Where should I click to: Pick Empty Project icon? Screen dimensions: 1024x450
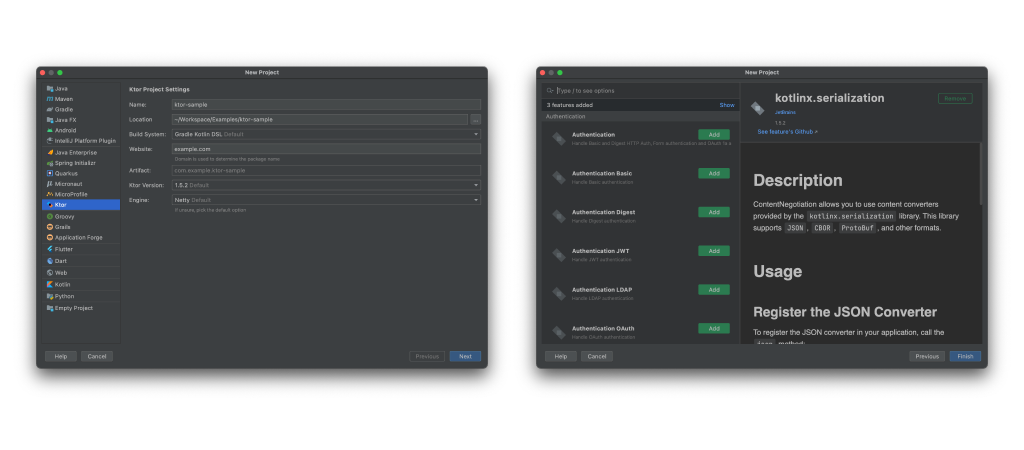50,308
